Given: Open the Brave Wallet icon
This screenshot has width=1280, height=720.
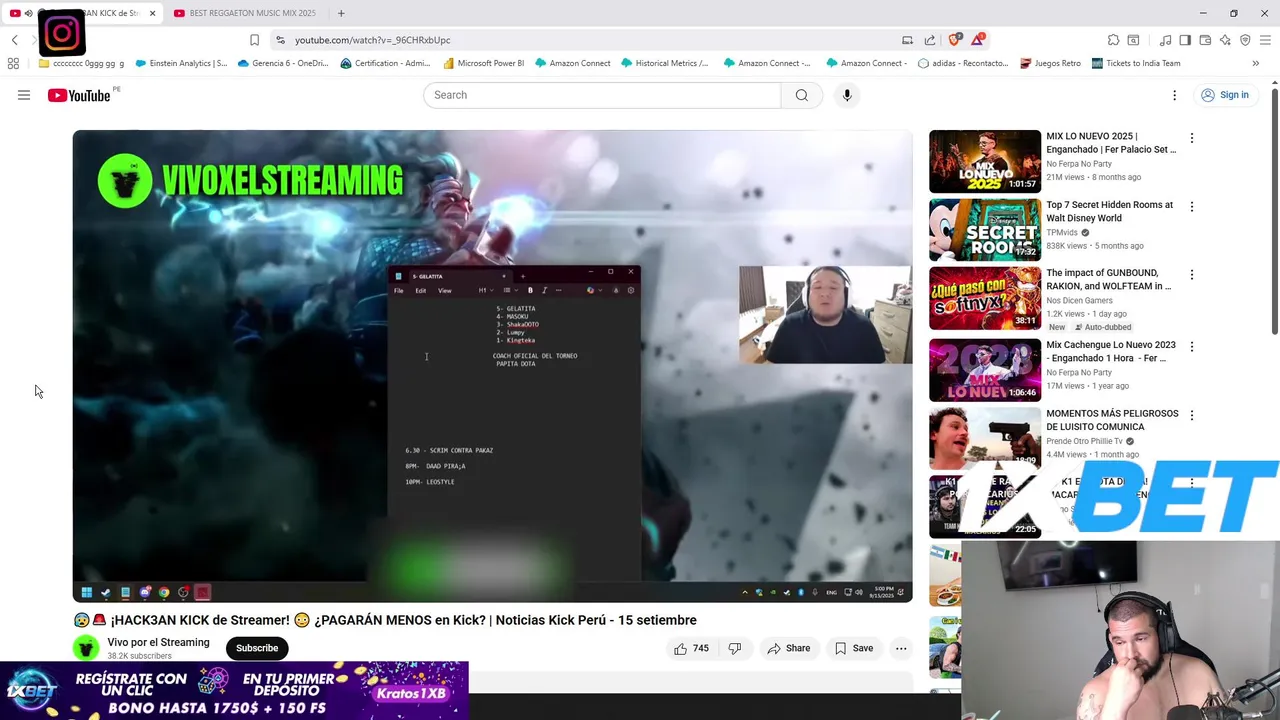Looking at the screenshot, I should tap(1205, 40).
